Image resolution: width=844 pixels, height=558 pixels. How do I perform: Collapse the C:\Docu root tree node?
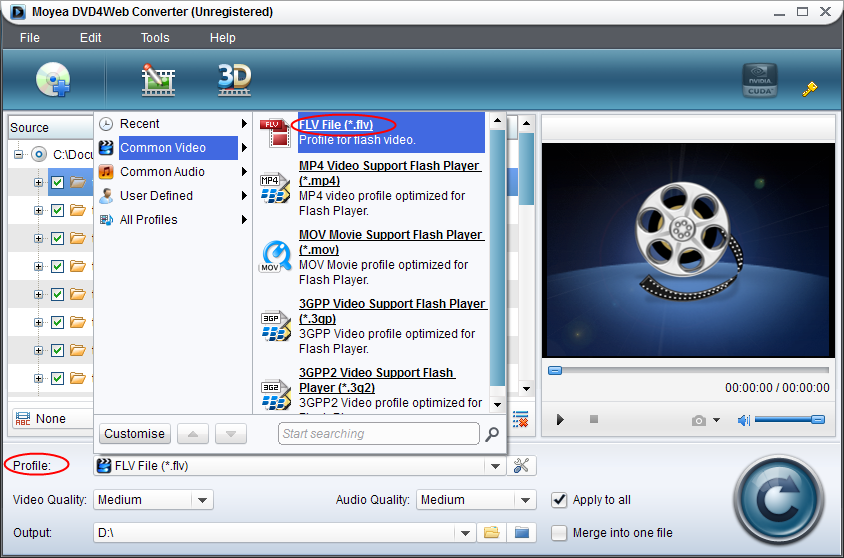coord(19,154)
